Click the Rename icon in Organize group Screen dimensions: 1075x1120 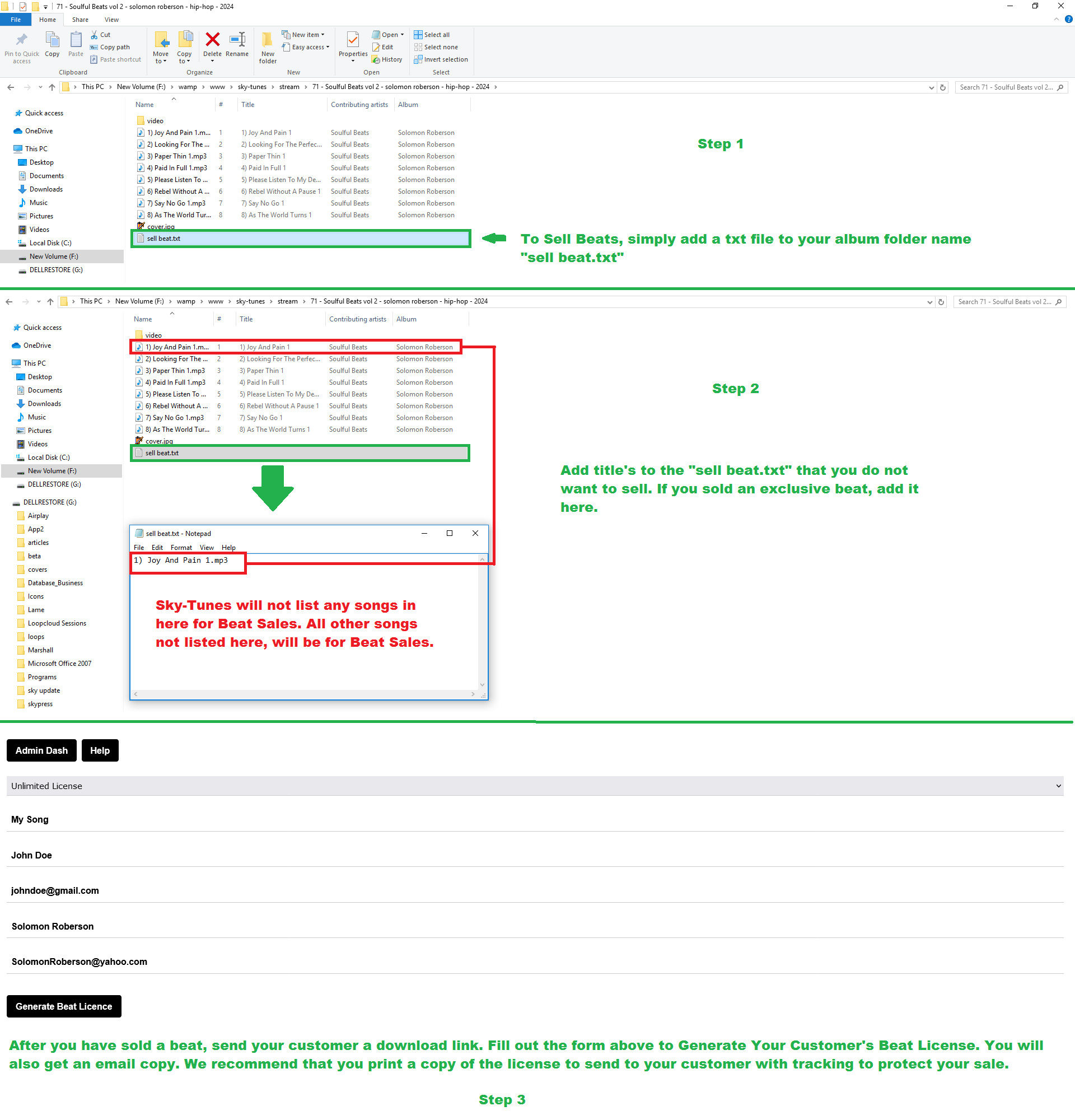pyautogui.click(x=237, y=40)
